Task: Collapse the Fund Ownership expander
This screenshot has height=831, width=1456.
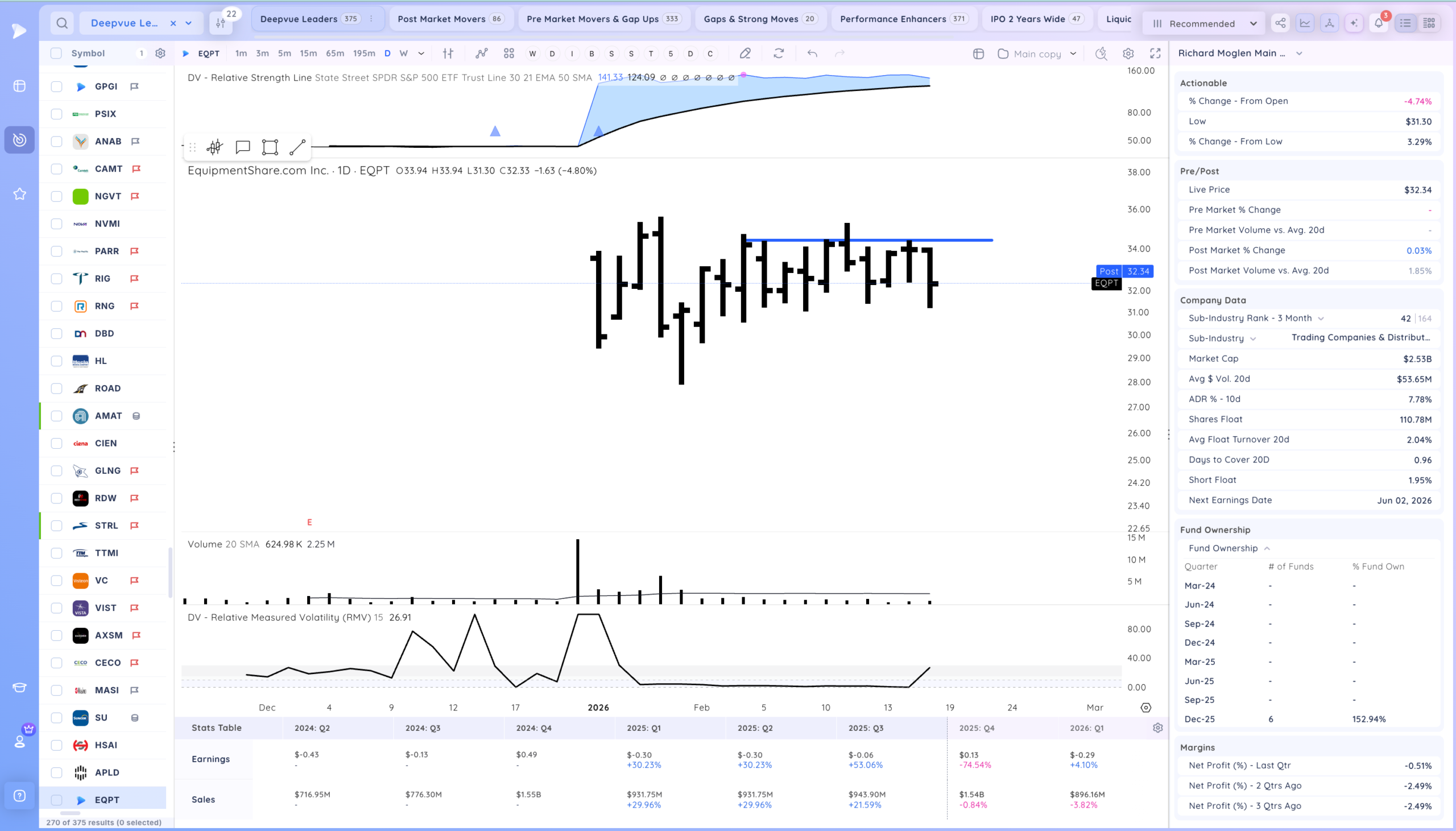Action: click(1267, 548)
